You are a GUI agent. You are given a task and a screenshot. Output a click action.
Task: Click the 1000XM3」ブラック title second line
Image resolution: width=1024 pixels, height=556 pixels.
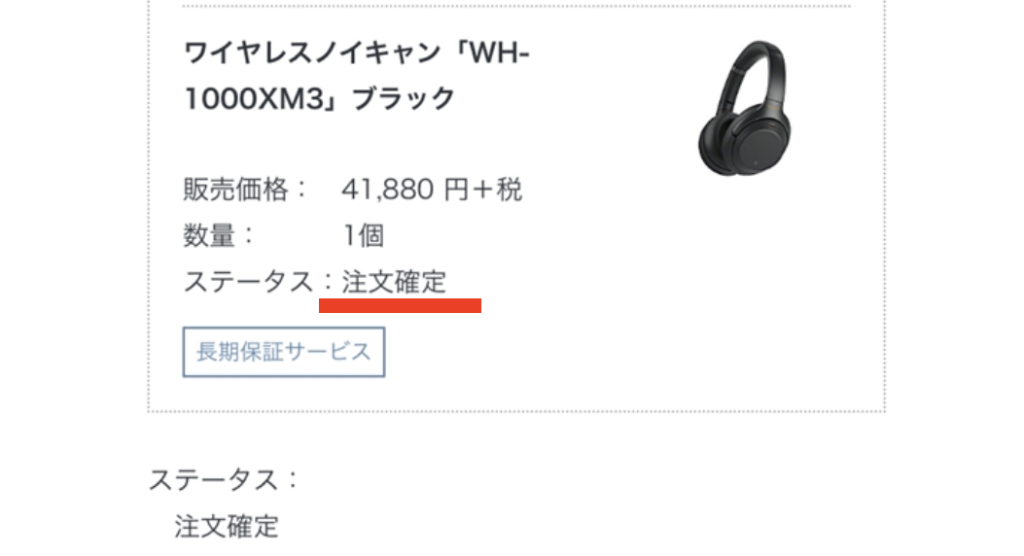click(319, 99)
